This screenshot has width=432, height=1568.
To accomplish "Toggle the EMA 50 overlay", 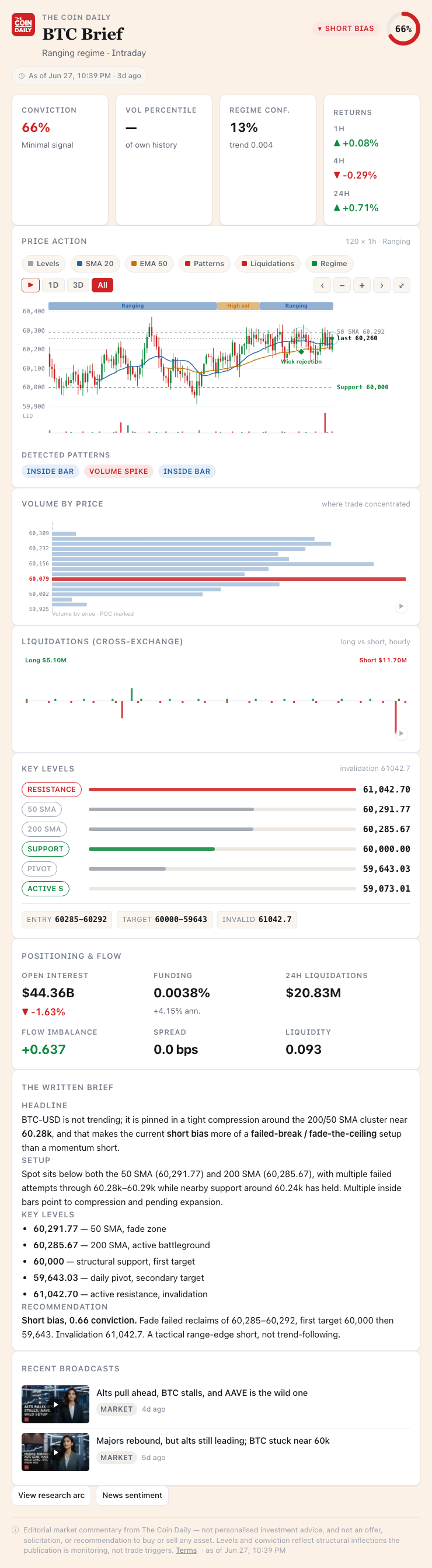I will click(149, 264).
